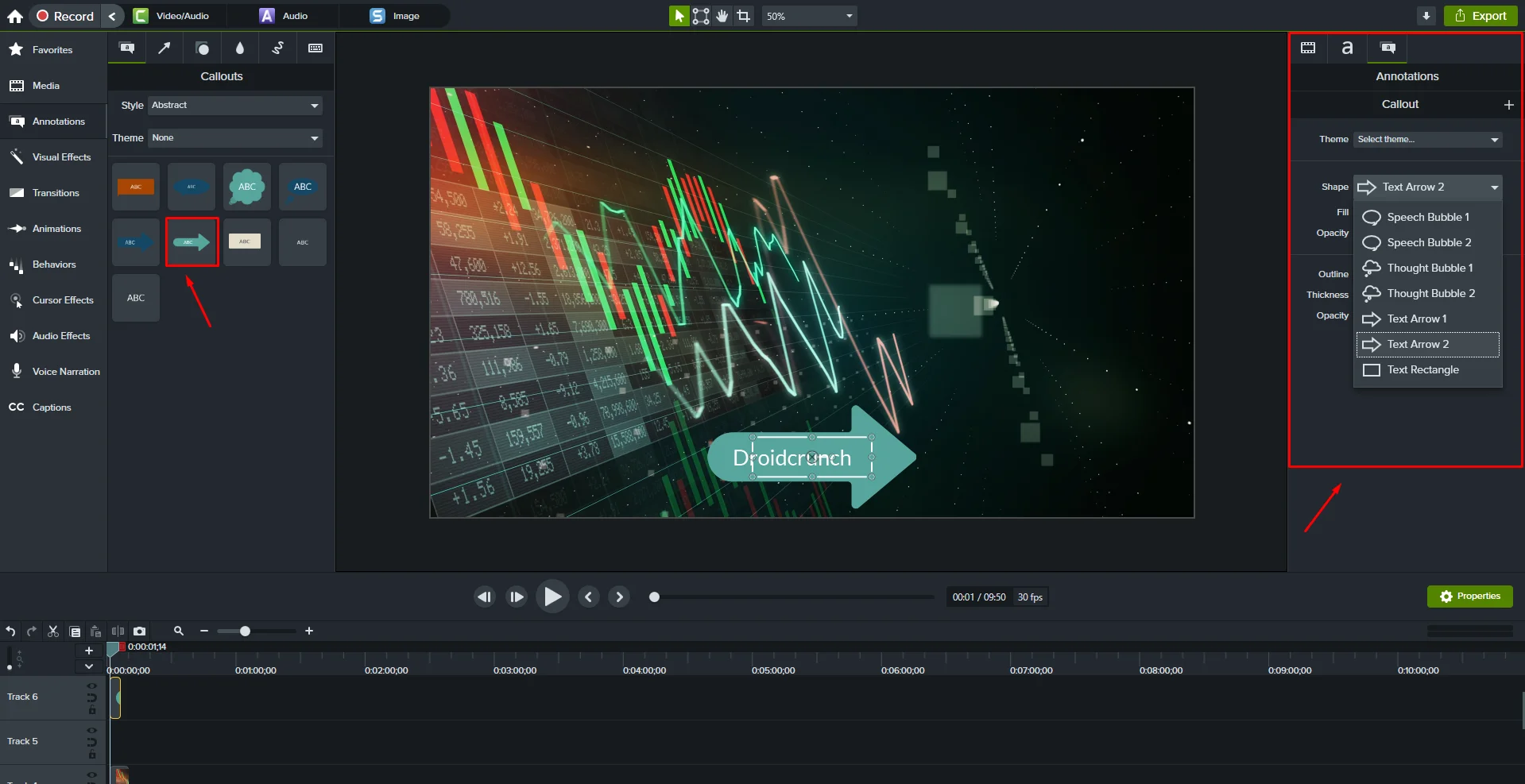Screen dimensions: 1525x784
Task: Open Animations in the sidebar
Action: coord(53,229)
